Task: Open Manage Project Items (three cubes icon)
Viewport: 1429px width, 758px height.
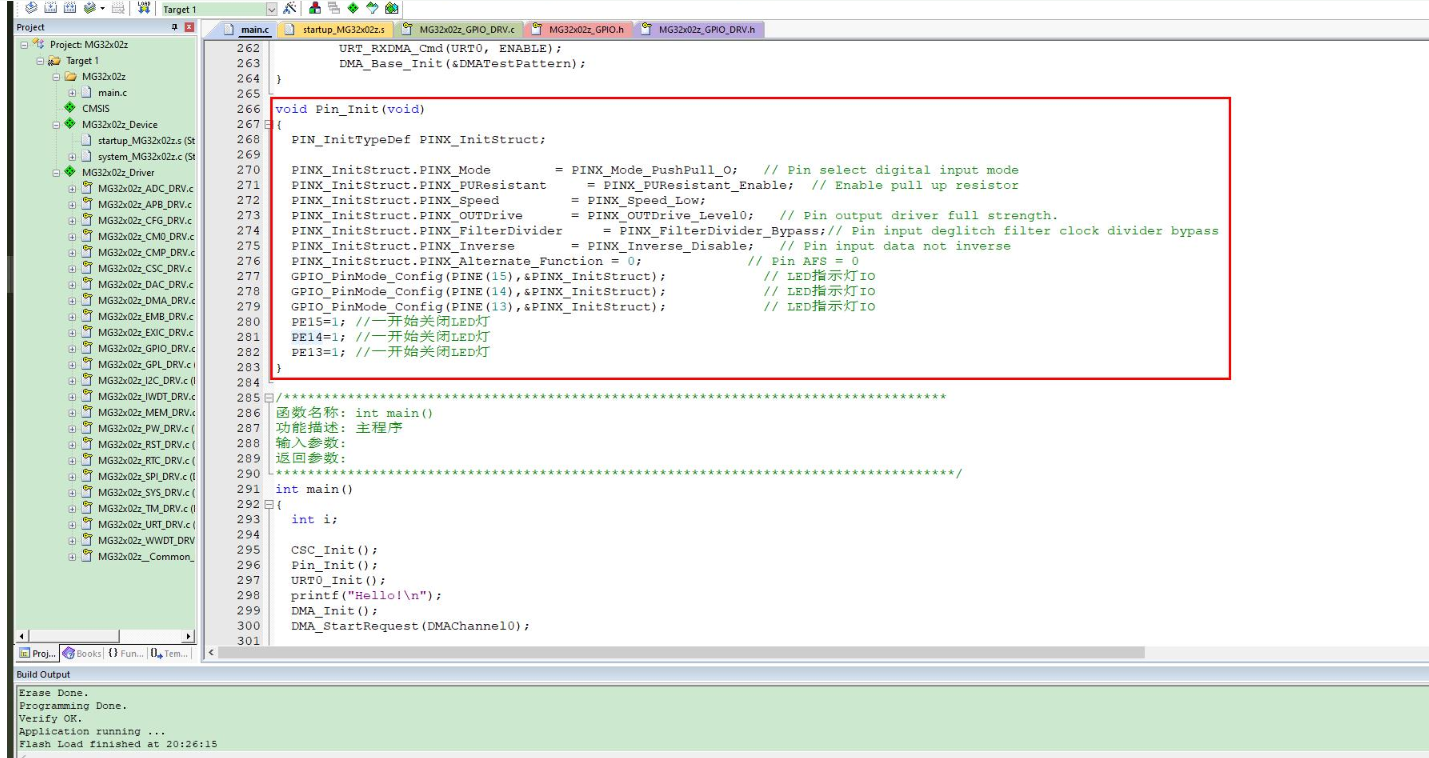Action: tap(316, 8)
